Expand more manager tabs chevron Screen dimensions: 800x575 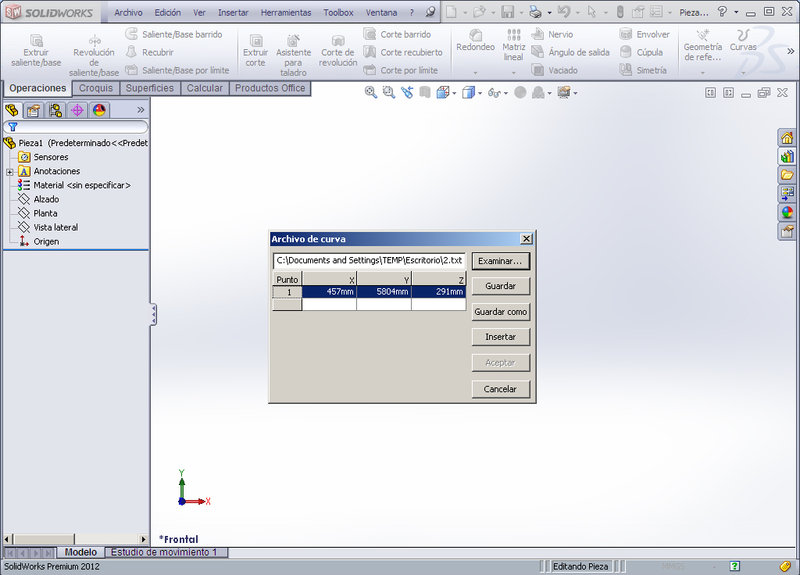[141, 110]
